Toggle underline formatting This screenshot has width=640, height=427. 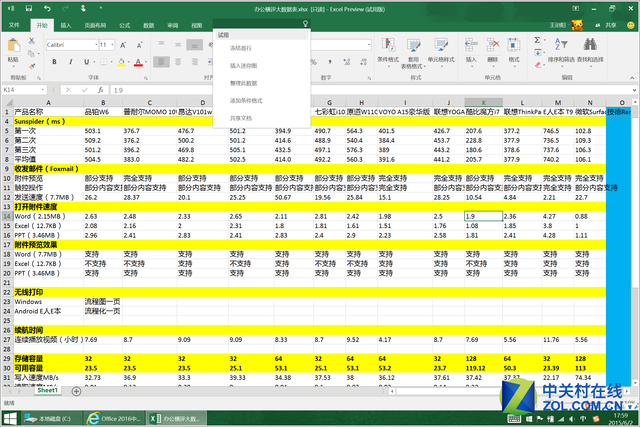(86, 62)
